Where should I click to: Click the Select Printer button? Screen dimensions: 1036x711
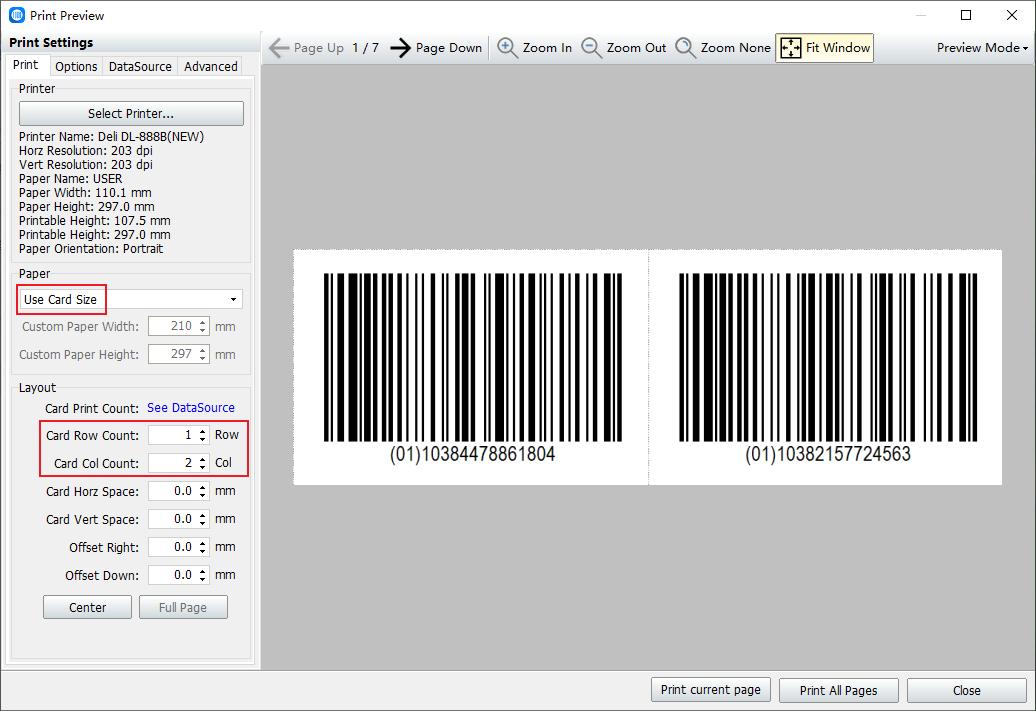(131, 114)
